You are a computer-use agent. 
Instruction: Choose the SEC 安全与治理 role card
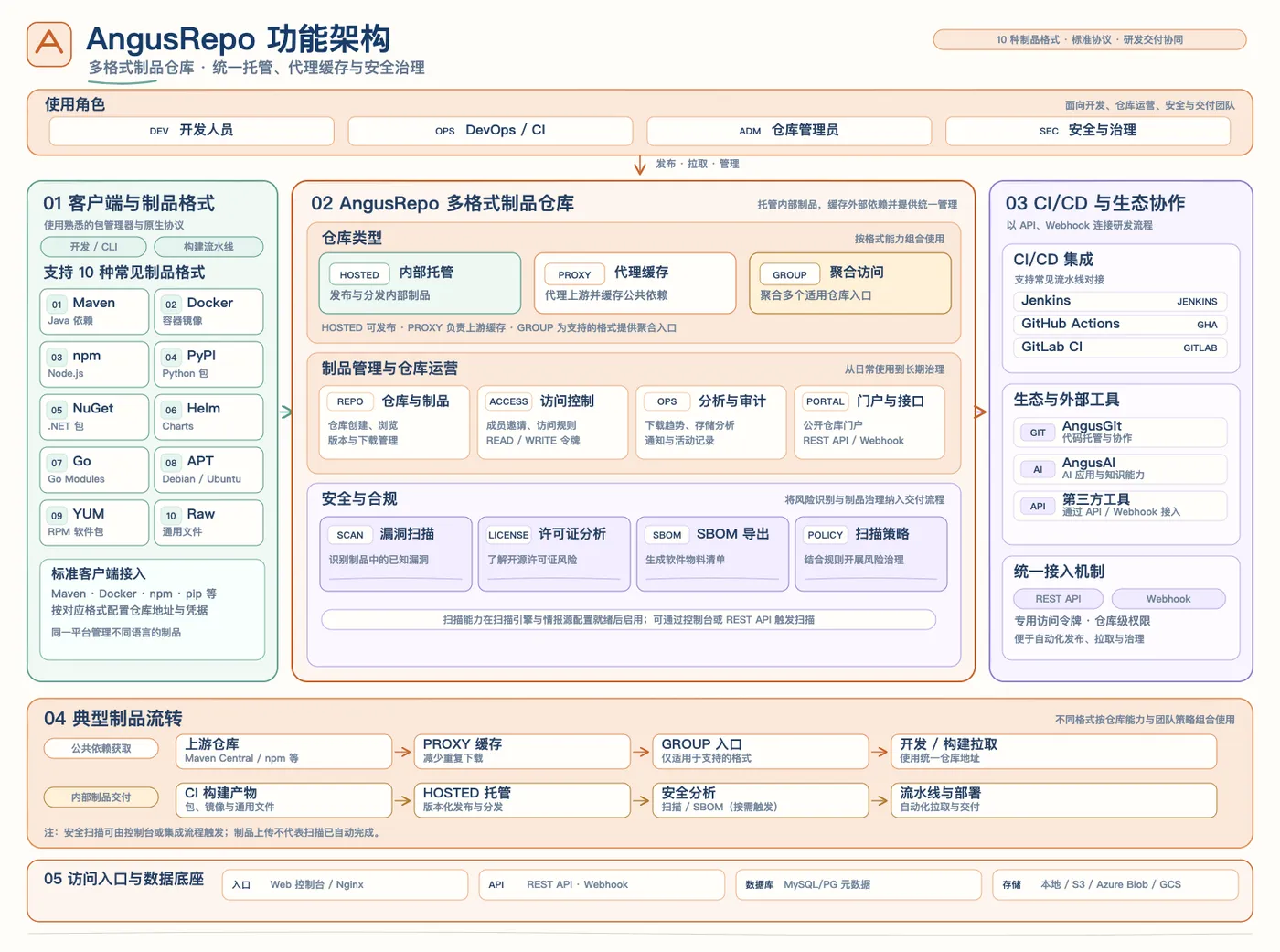coord(1088,131)
